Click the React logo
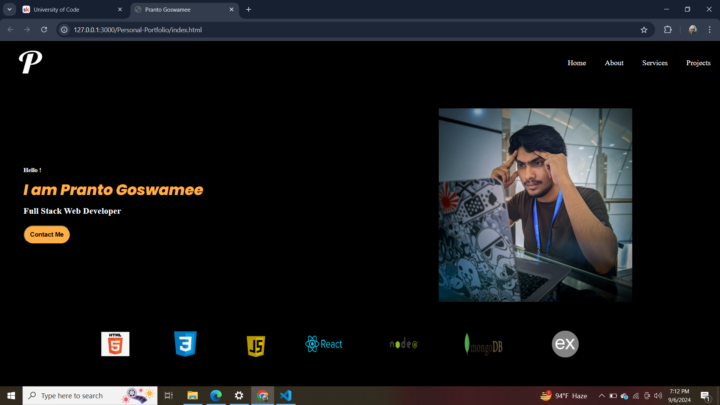 (x=324, y=344)
